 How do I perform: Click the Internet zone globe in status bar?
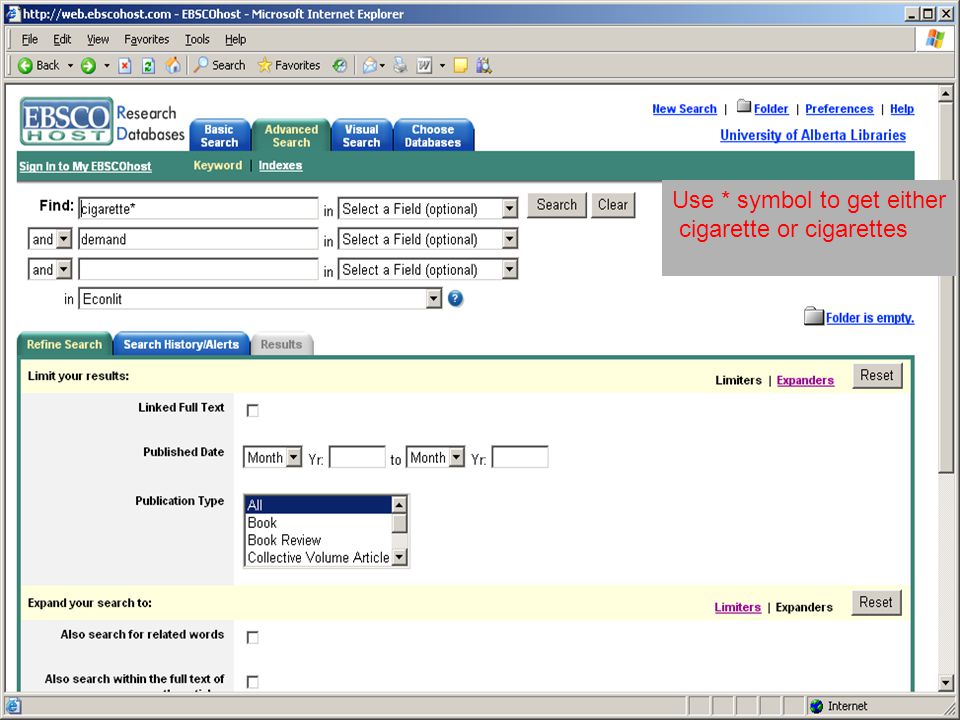pyautogui.click(x=816, y=706)
